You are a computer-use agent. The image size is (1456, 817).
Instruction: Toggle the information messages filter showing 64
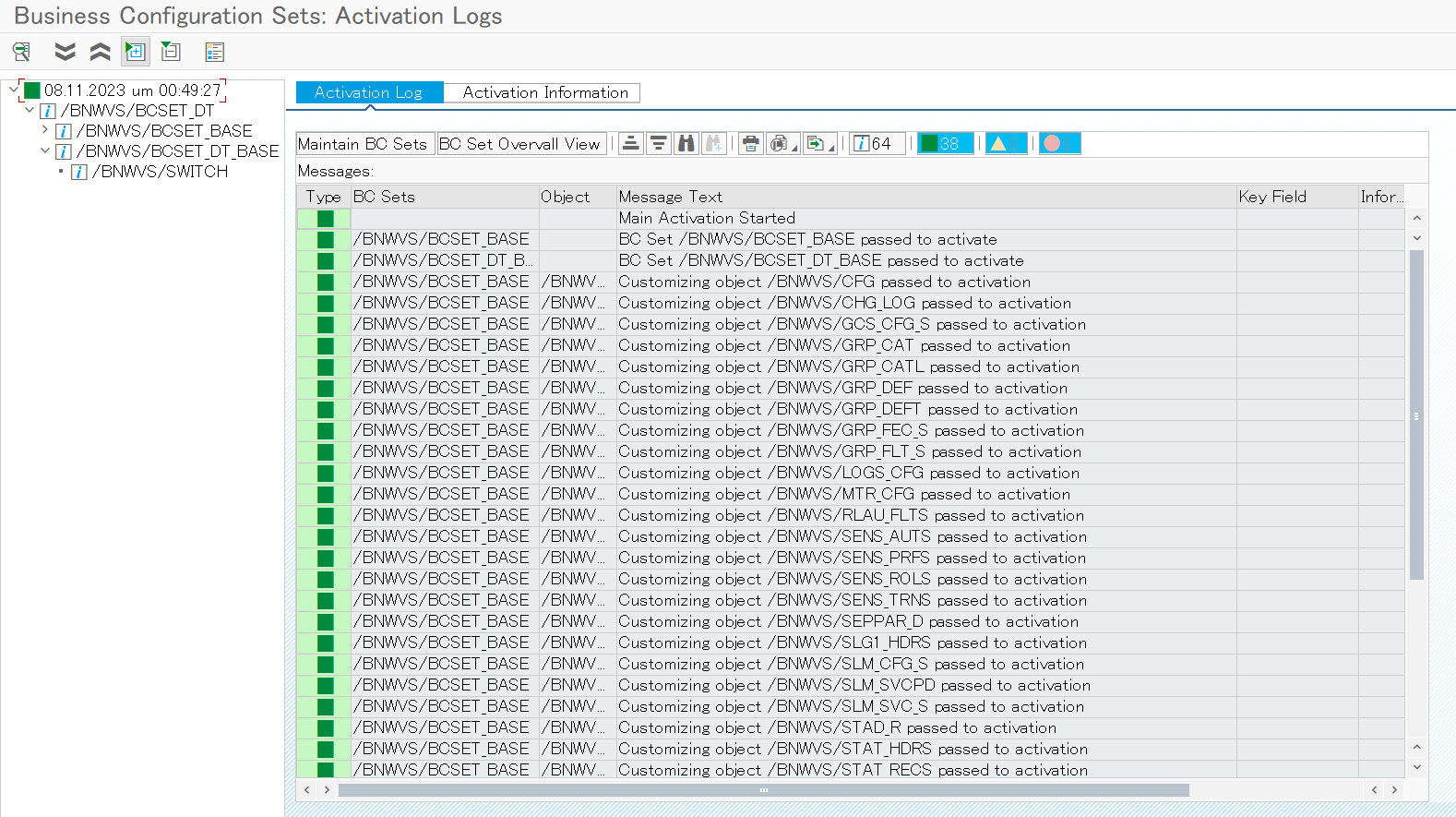coord(875,143)
